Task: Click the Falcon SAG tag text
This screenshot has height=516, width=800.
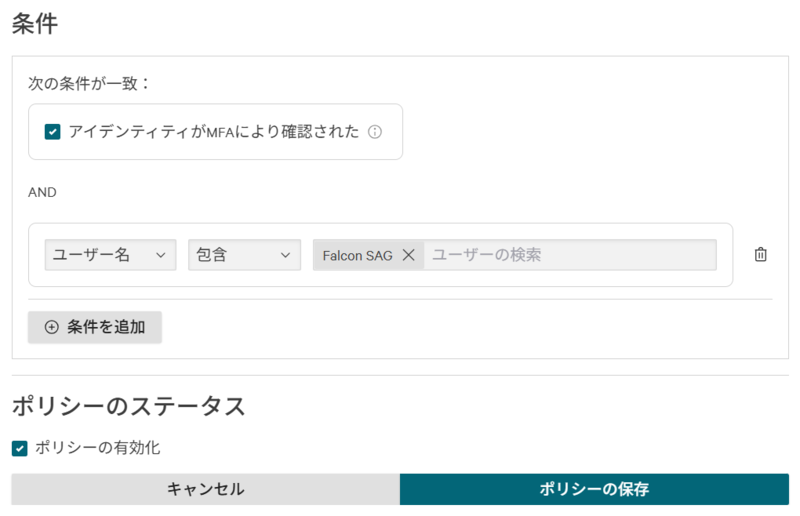Action: pyautogui.click(x=357, y=255)
